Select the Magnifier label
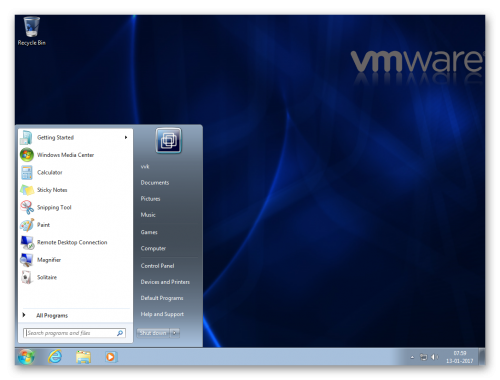This screenshot has width=500, height=380. [49, 260]
